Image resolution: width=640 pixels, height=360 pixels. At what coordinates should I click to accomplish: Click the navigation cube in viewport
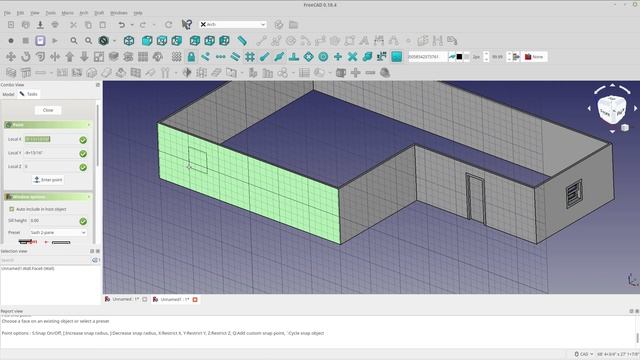(x=612, y=109)
